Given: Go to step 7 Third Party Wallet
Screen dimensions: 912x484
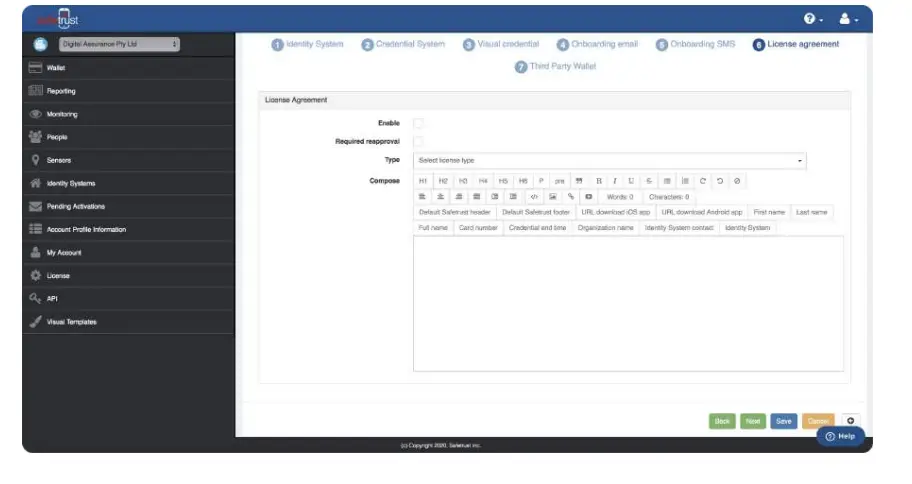Looking at the screenshot, I should click(555, 66).
